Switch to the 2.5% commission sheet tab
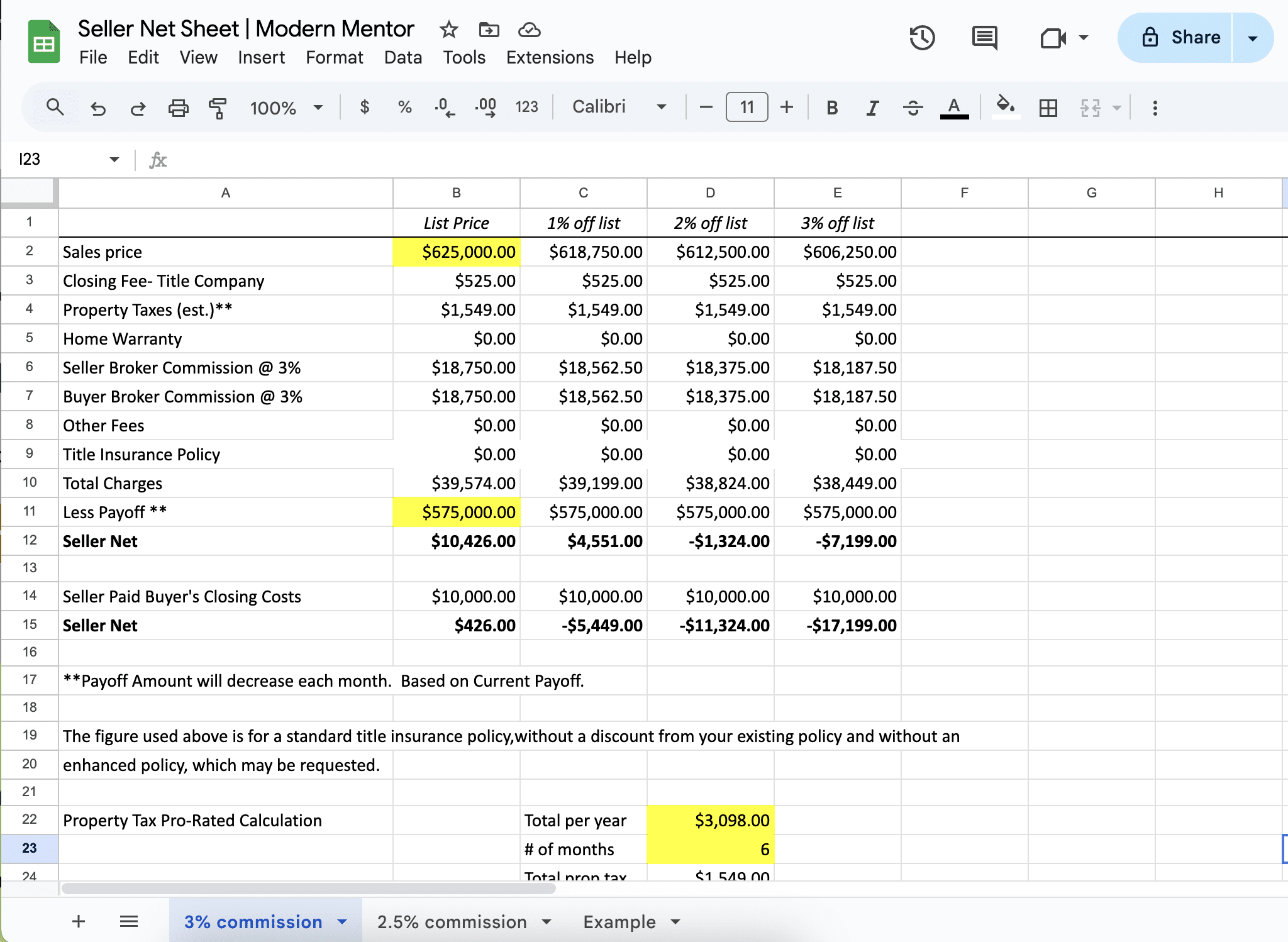Screen dimensions: 1288x942 pyautogui.click(x=452, y=922)
